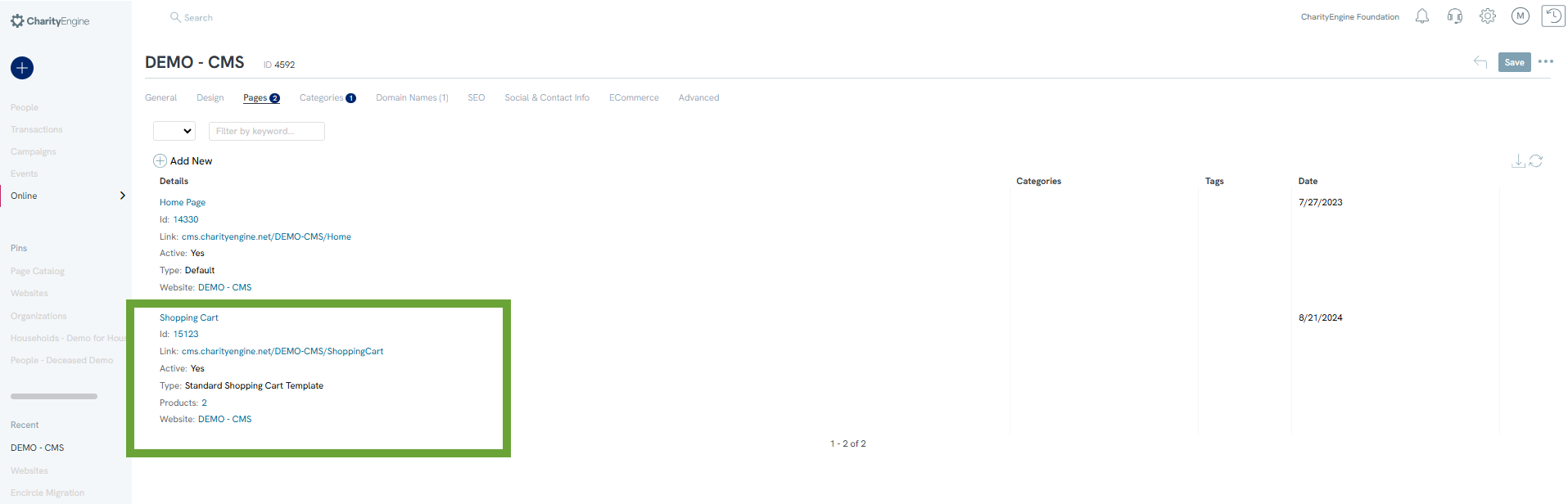Open Events in the sidebar
This screenshot has height=504, width=1568.
[25, 173]
